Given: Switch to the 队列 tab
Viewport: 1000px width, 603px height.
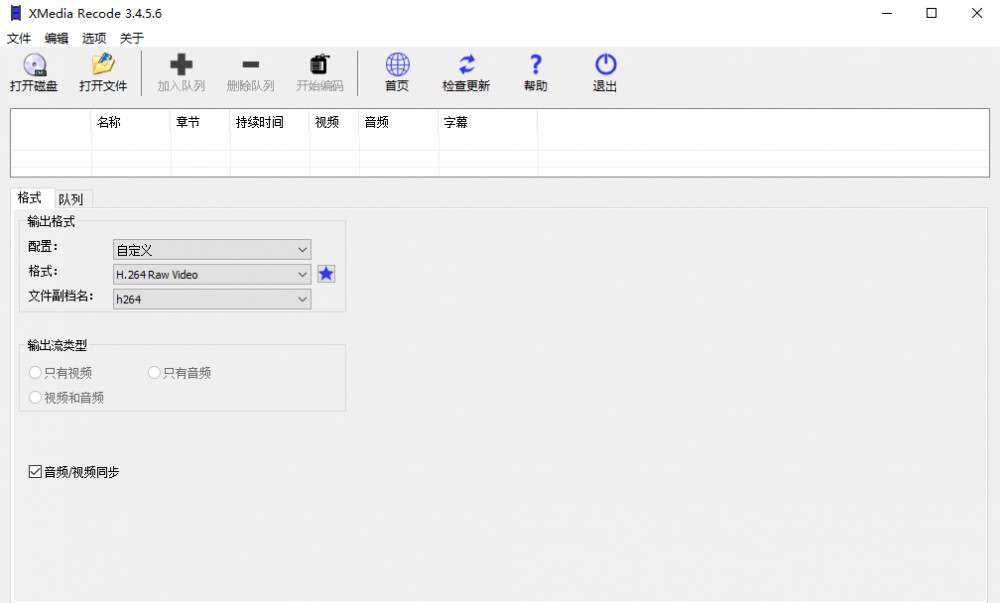Looking at the screenshot, I should (70, 198).
